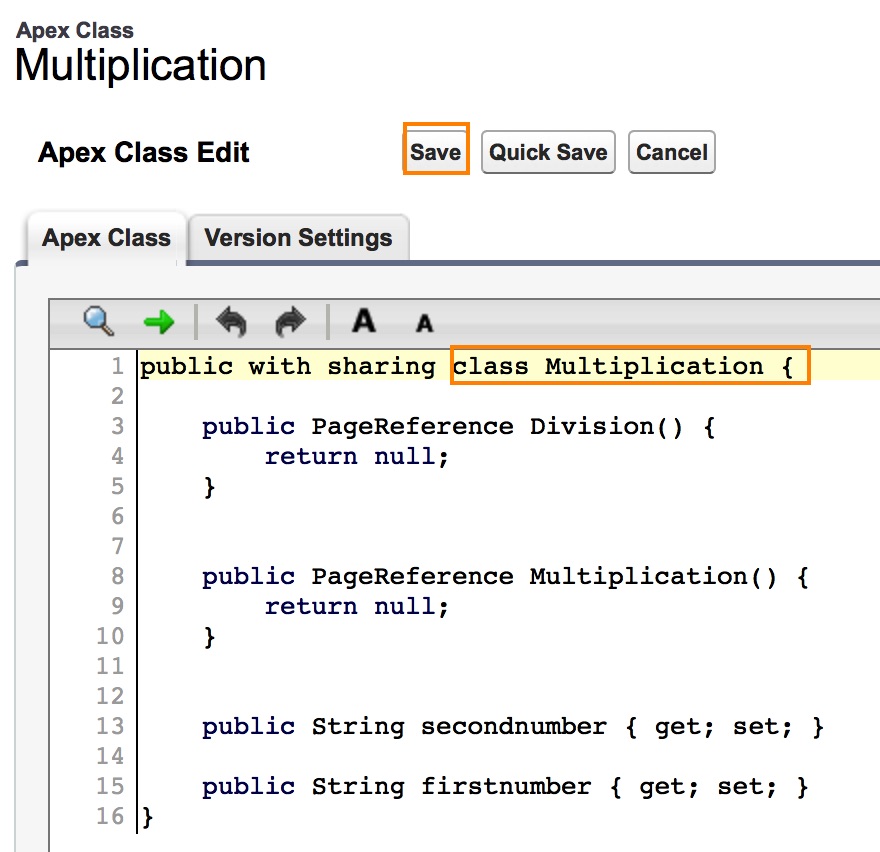Click the green go-to-line arrow icon
The width and height of the screenshot is (880, 852).
click(158, 321)
